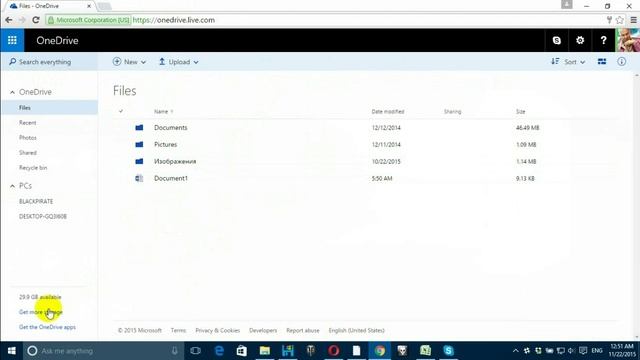Screen dimensions: 640x360
Task: Open the DESKTOP-GQ3I60B PC
Action: click(42, 216)
